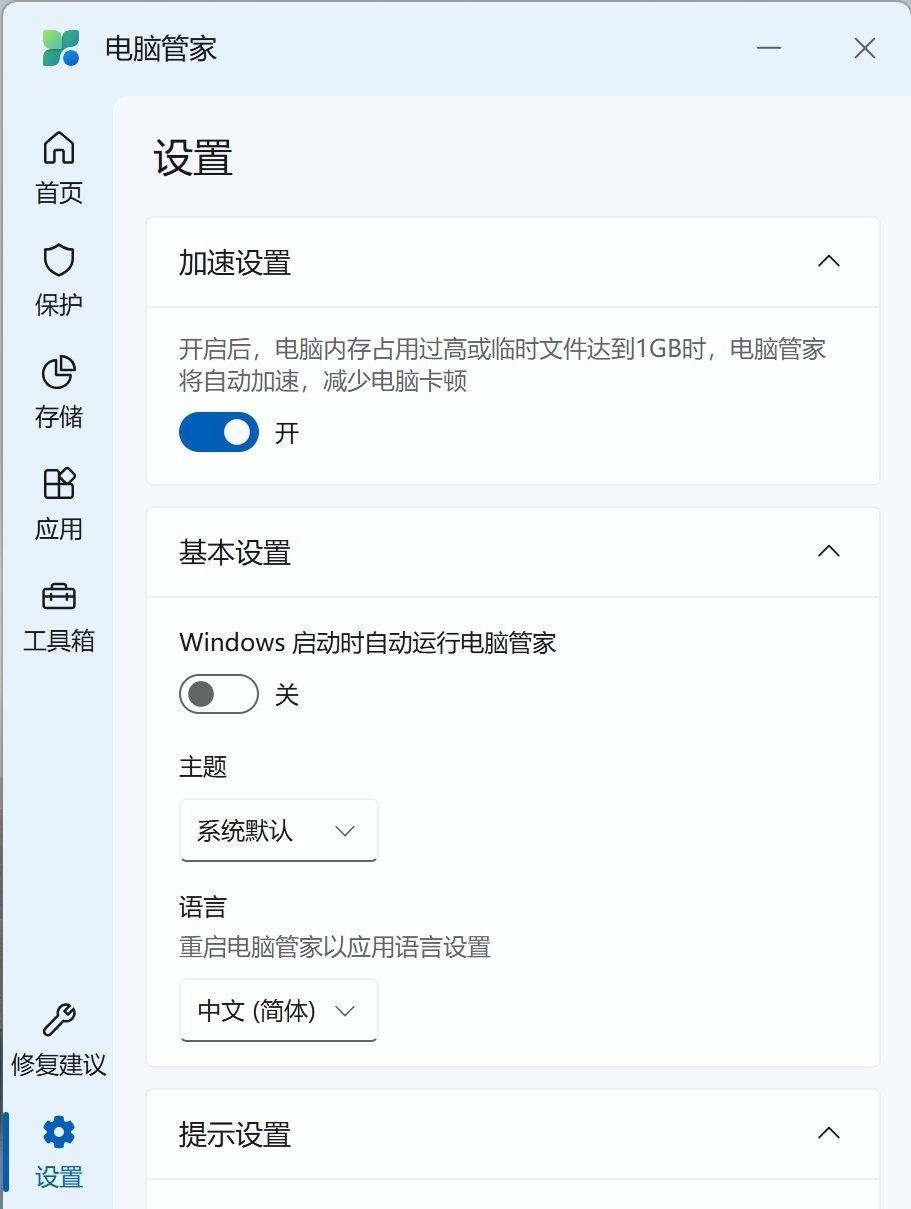This screenshot has width=911, height=1209.
Task: Click the 设置 page title
Action: point(193,159)
